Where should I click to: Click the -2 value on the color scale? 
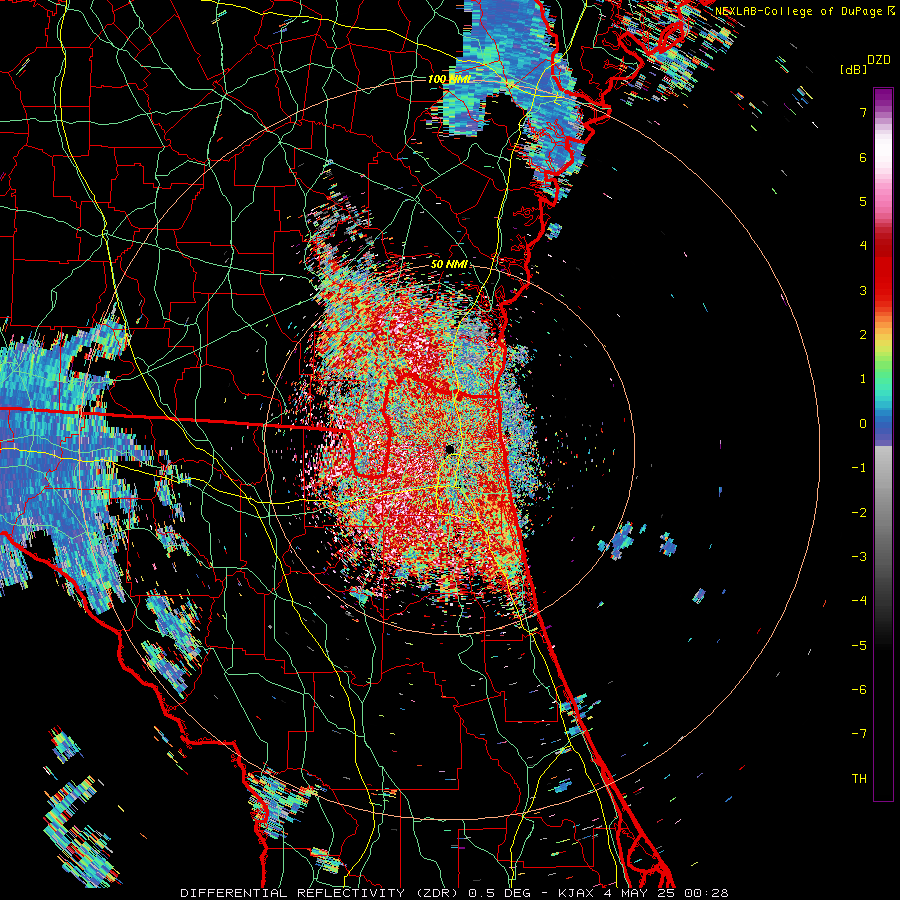point(859,513)
